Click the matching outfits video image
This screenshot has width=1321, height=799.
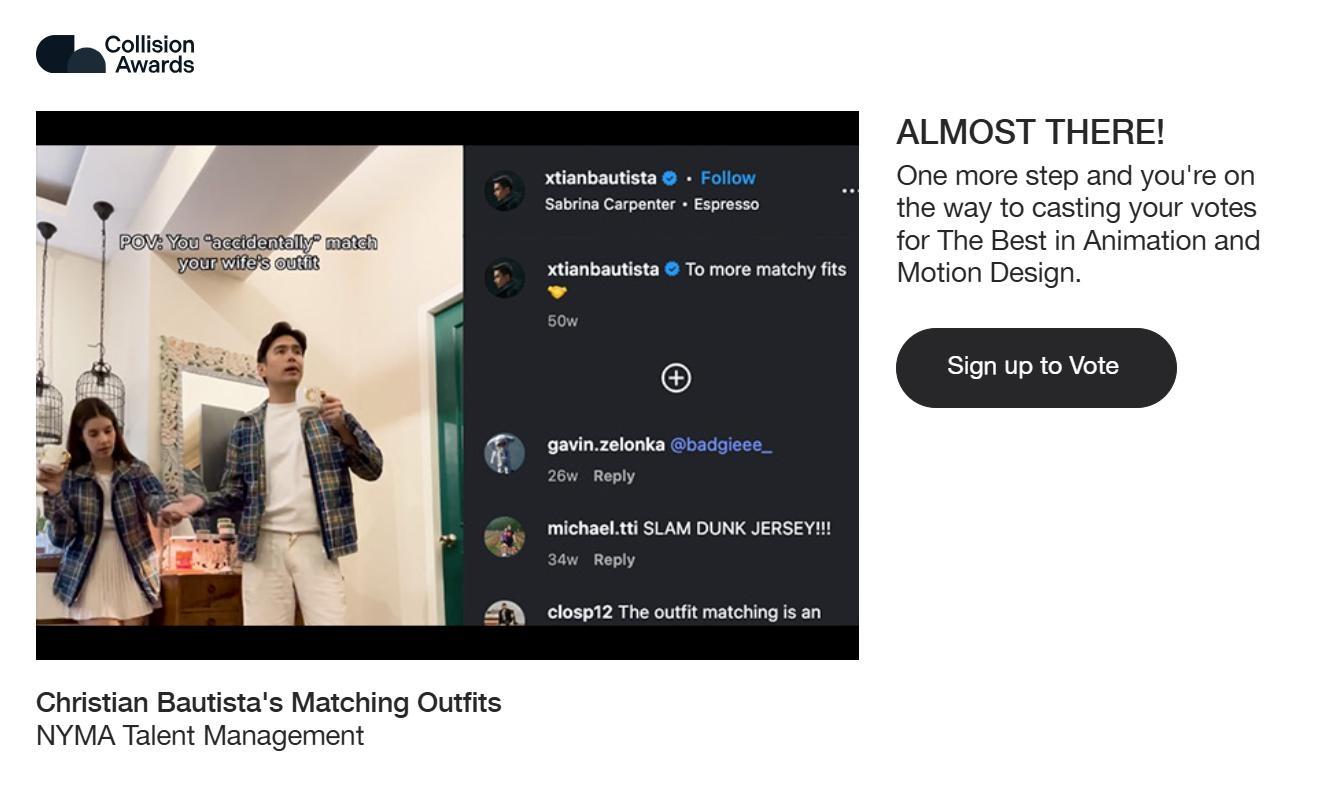pos(250,385)
